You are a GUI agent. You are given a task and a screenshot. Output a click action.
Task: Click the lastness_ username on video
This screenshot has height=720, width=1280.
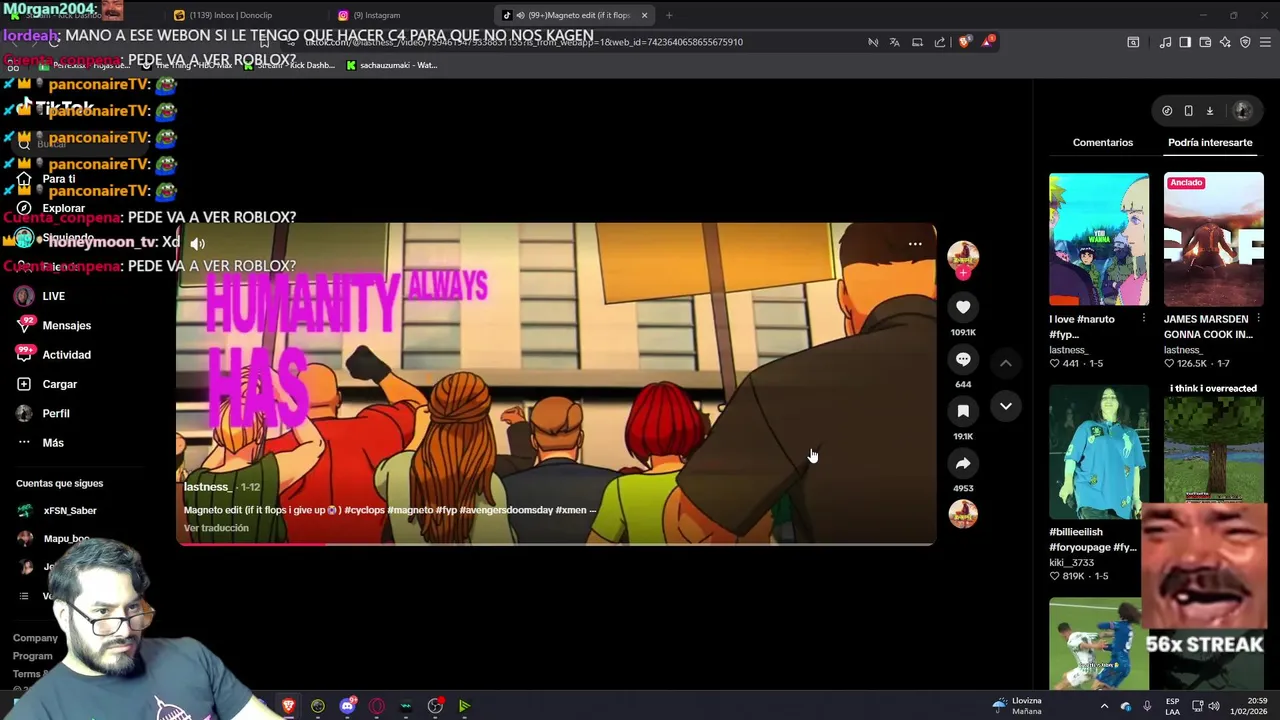coord(207,487)
